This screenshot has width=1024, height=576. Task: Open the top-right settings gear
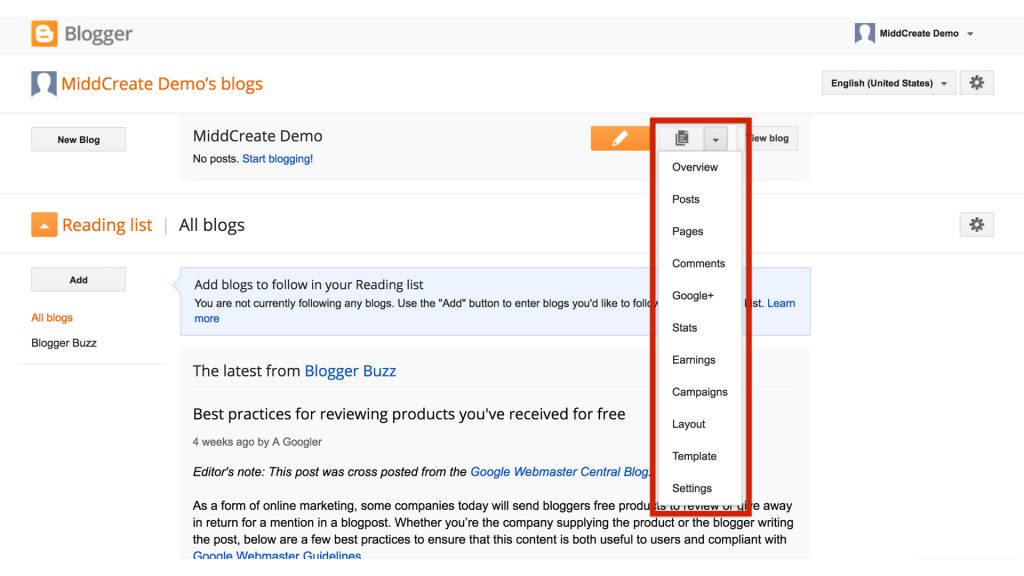click(976, 83)
